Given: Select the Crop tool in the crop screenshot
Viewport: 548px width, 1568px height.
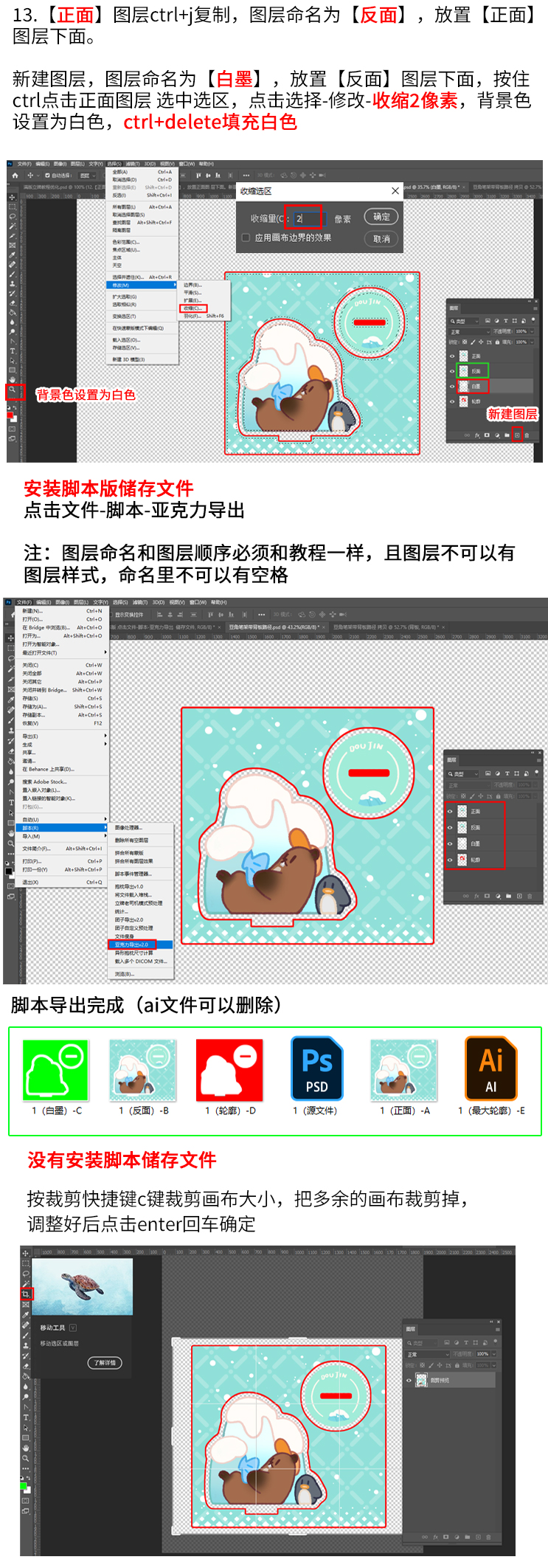Looking at the screenshot, I should point(26,1294).
